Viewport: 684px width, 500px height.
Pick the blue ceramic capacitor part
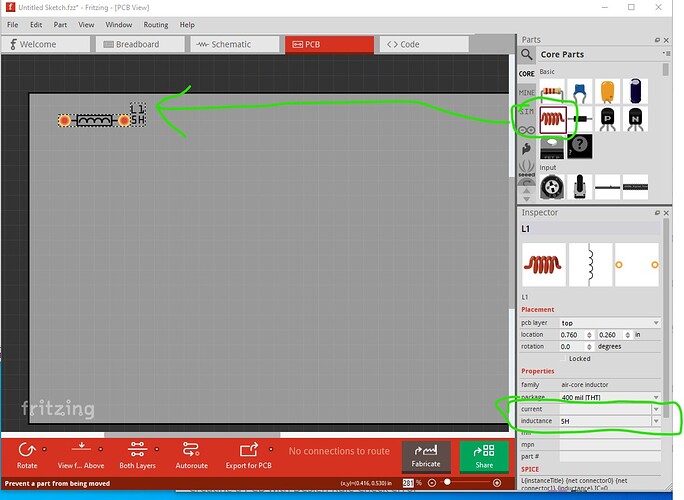tap(580, 91)
